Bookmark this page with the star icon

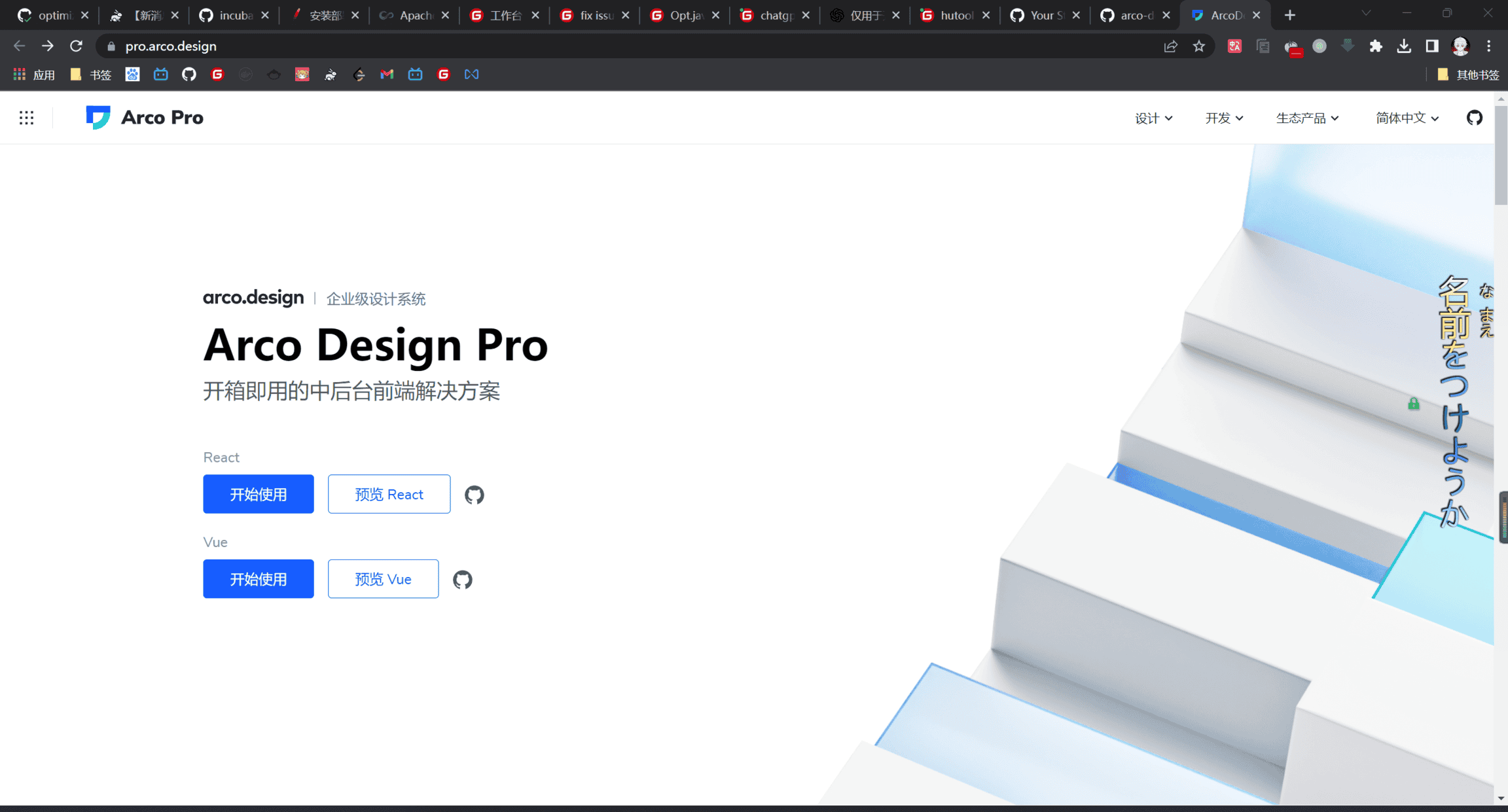tap(1198, 46)
